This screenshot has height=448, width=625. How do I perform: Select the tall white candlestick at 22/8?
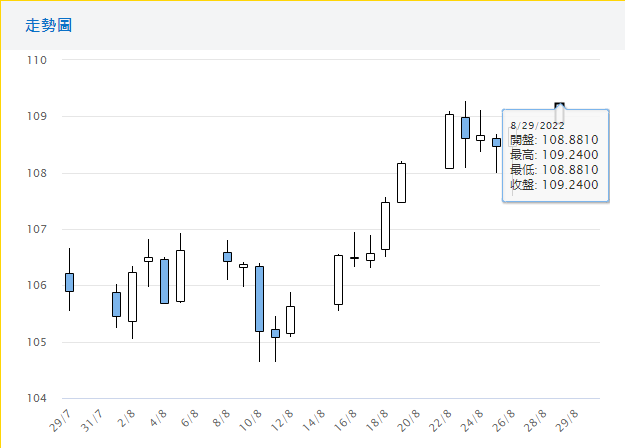click(449, 141)
